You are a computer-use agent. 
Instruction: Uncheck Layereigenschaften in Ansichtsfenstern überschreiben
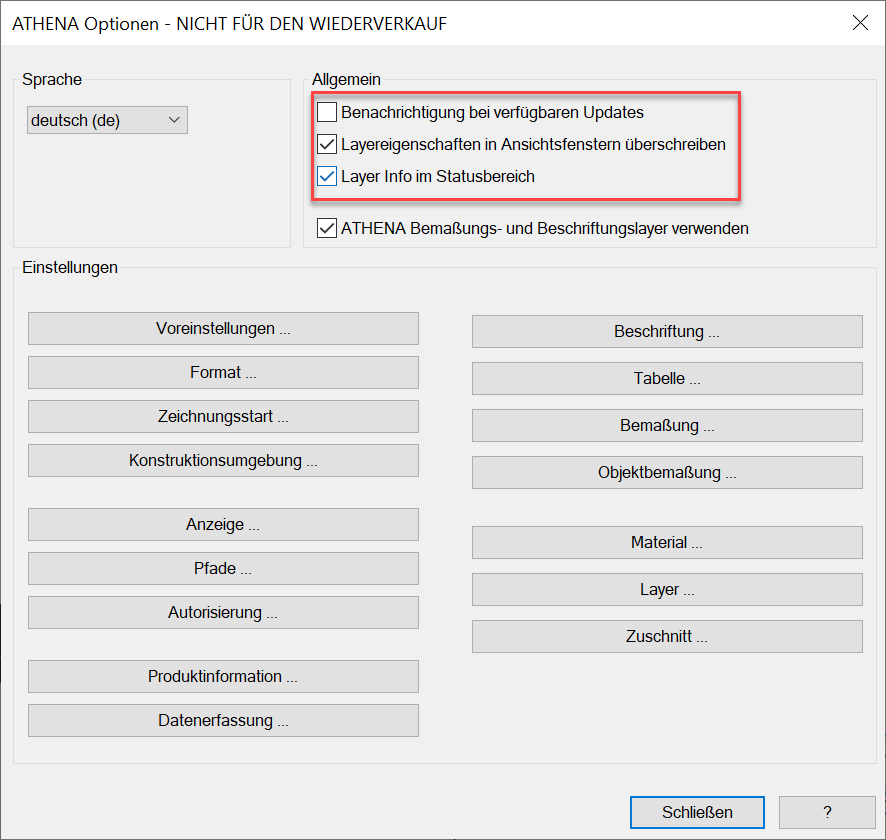click(x=327, y=144)
